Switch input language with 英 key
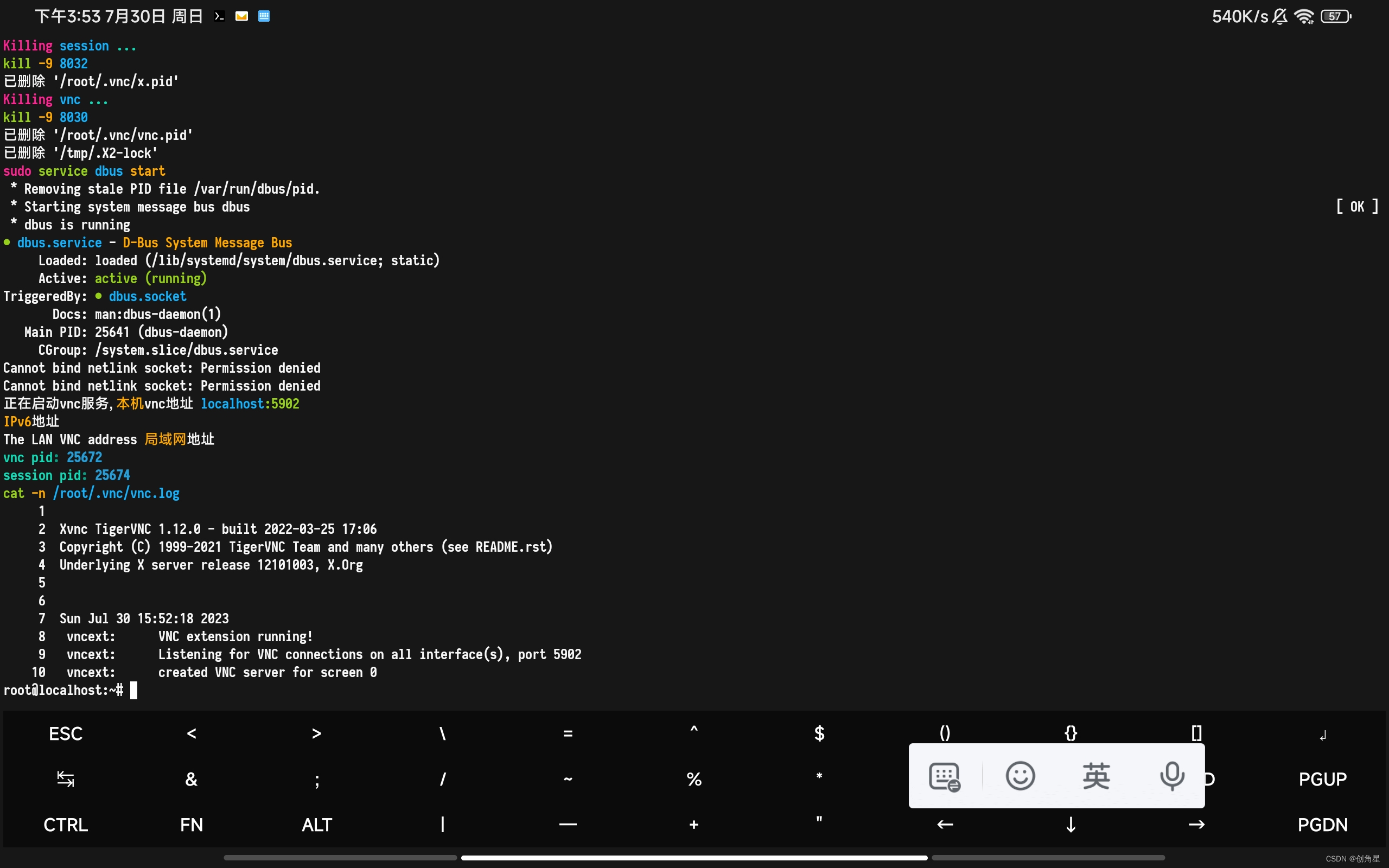Viewport: 1389px width, 868px height. 1095,776
